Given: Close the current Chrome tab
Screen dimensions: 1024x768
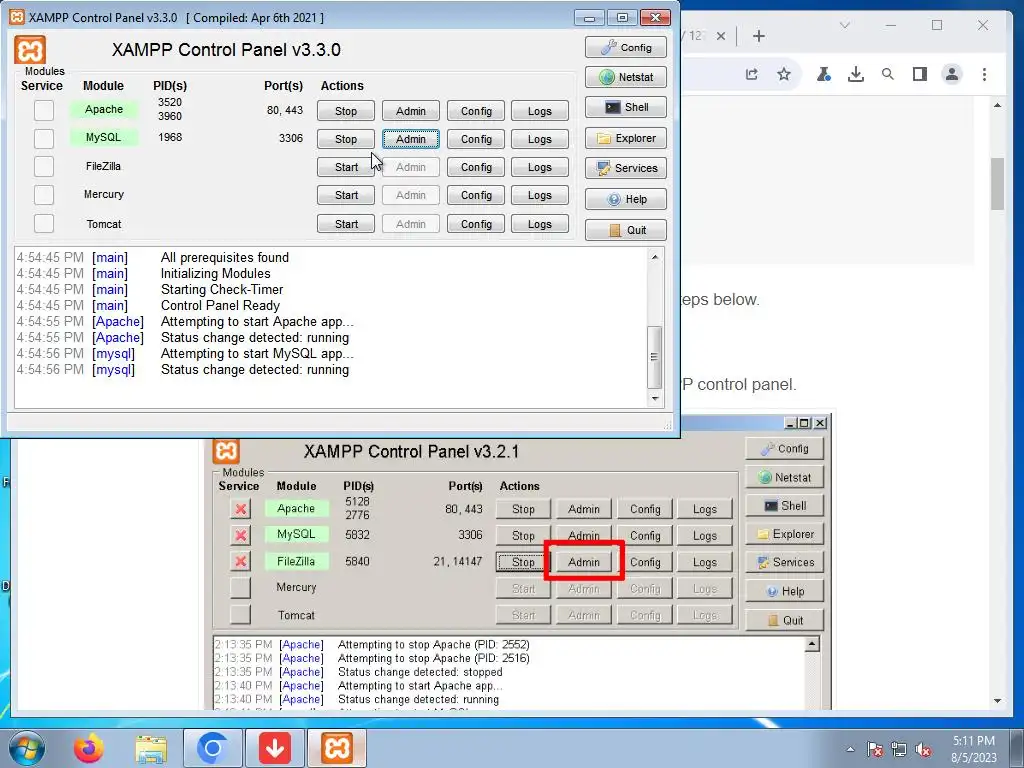Looking at the screenshot, I should click(721, 36).
